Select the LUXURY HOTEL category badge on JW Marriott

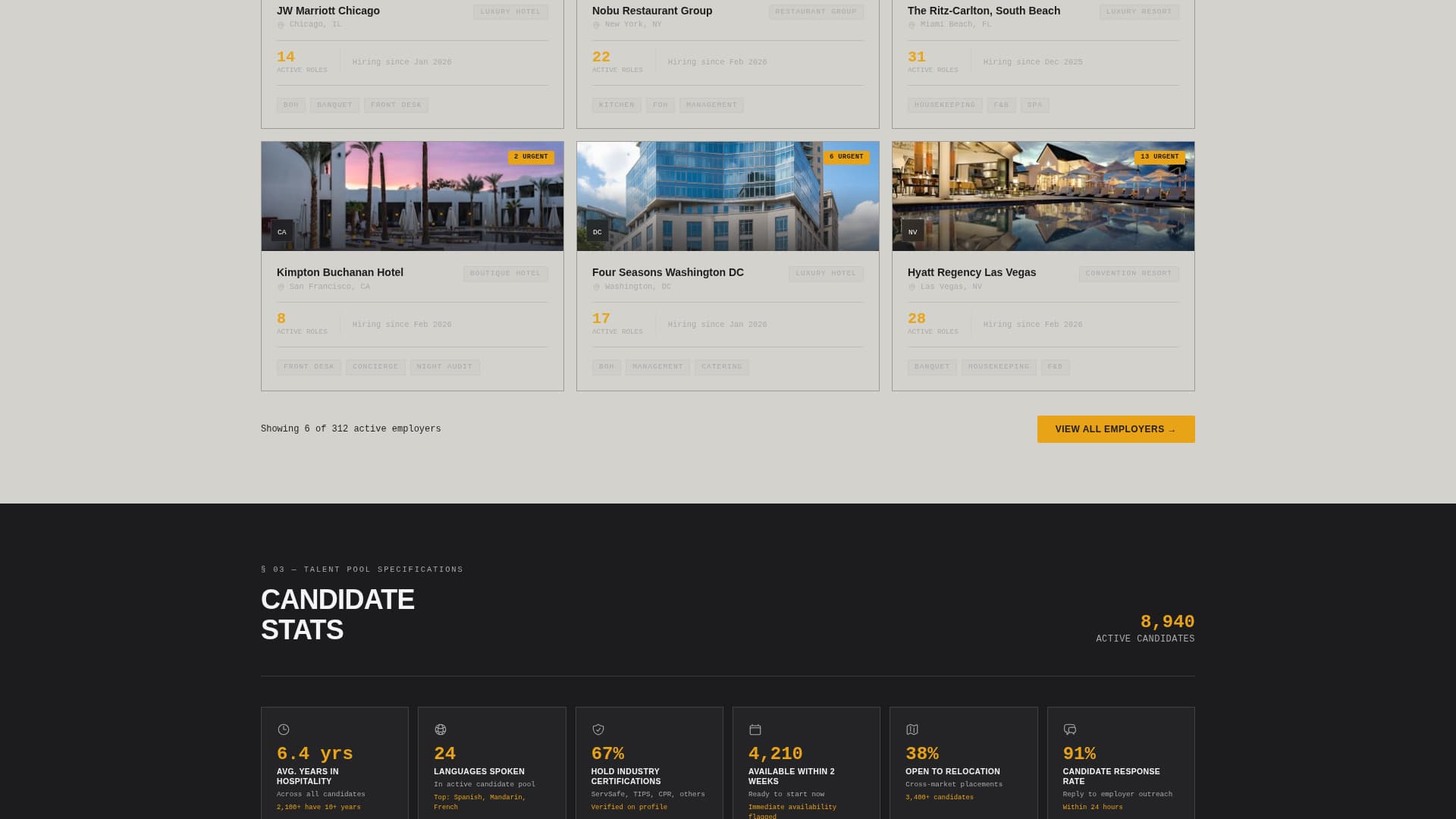tap(510, 11)
